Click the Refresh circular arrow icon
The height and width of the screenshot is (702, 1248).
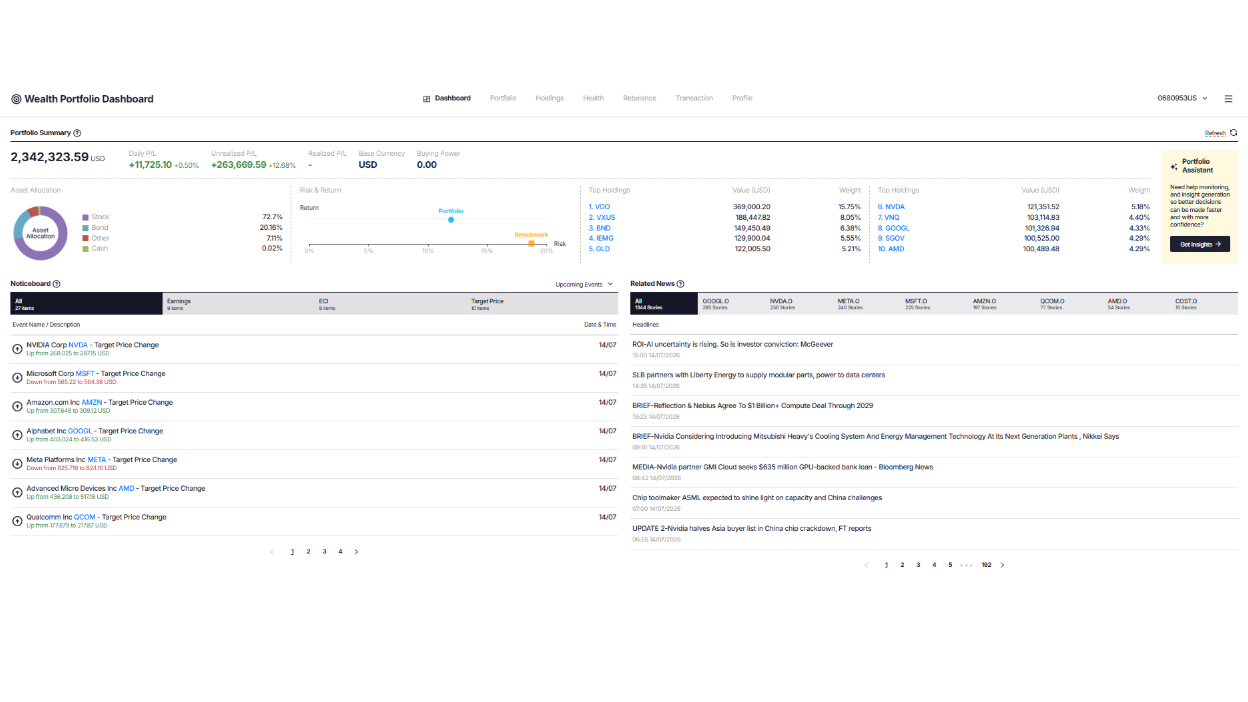coord(1233,132)
